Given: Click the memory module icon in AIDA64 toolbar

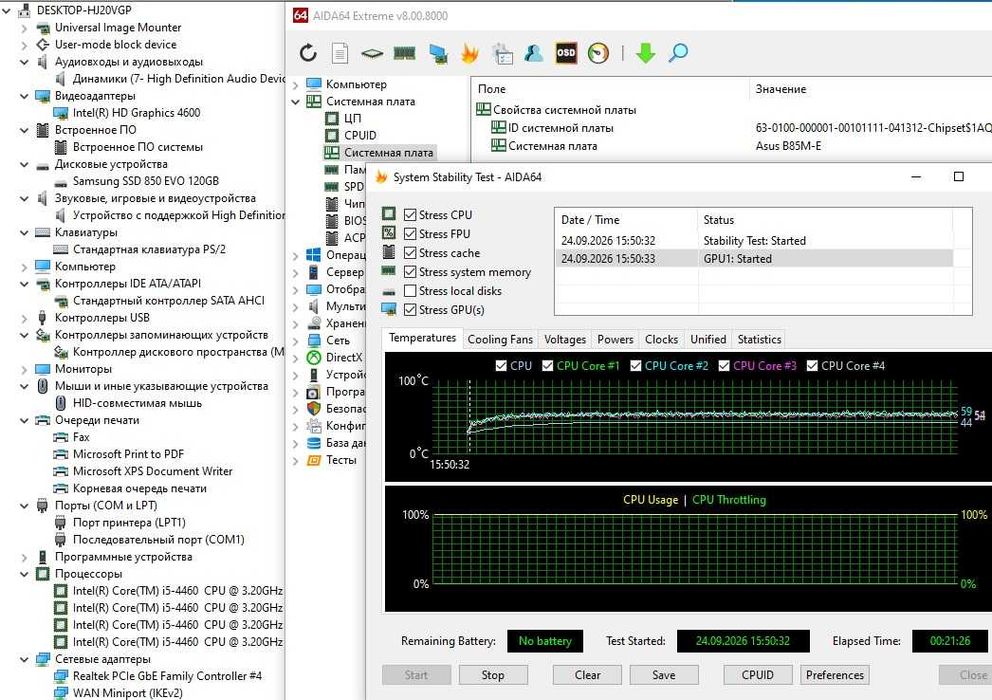Looking at the screenshot, I should point(404,53).
